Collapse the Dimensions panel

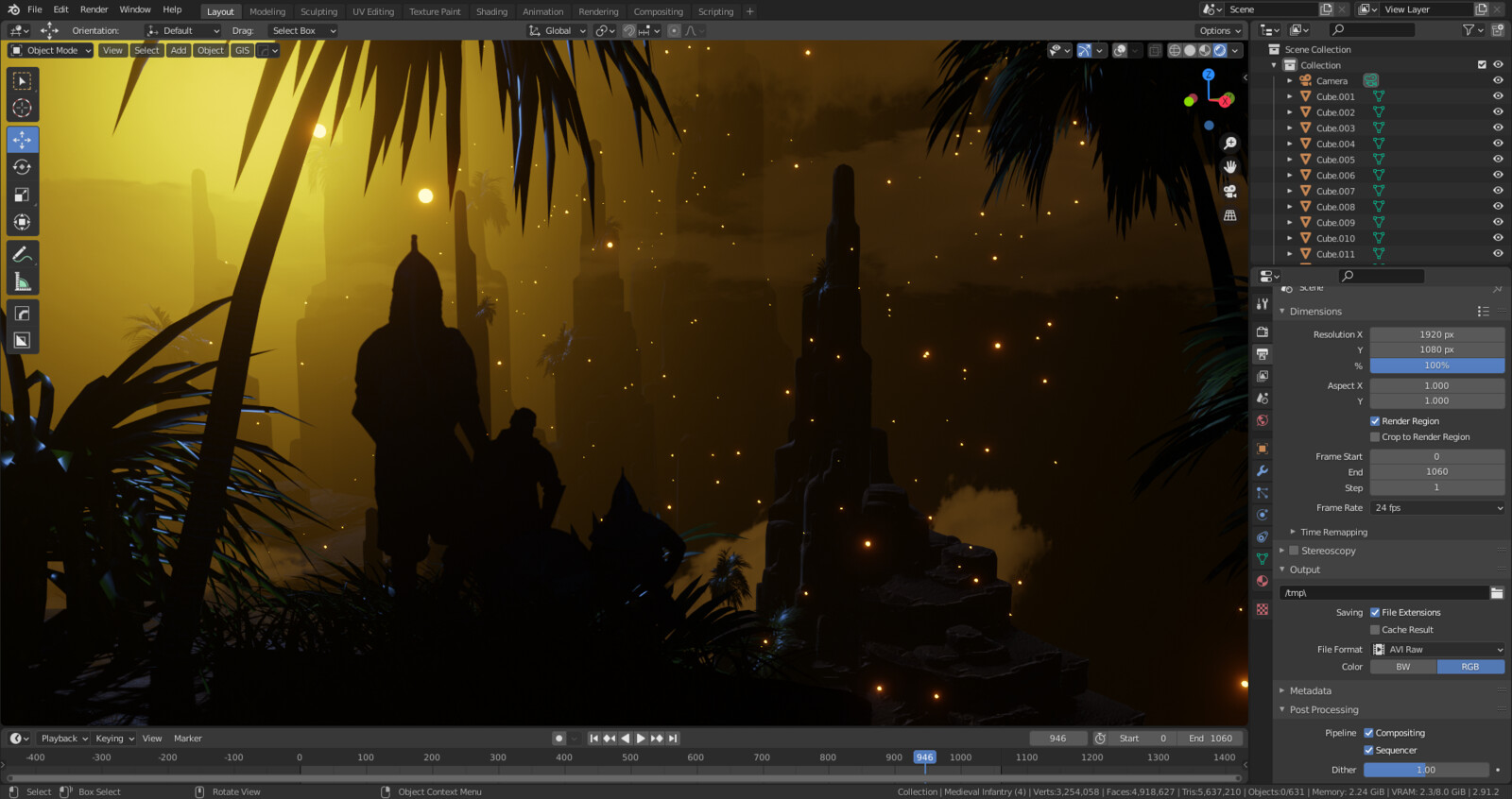click(1314, 312)
